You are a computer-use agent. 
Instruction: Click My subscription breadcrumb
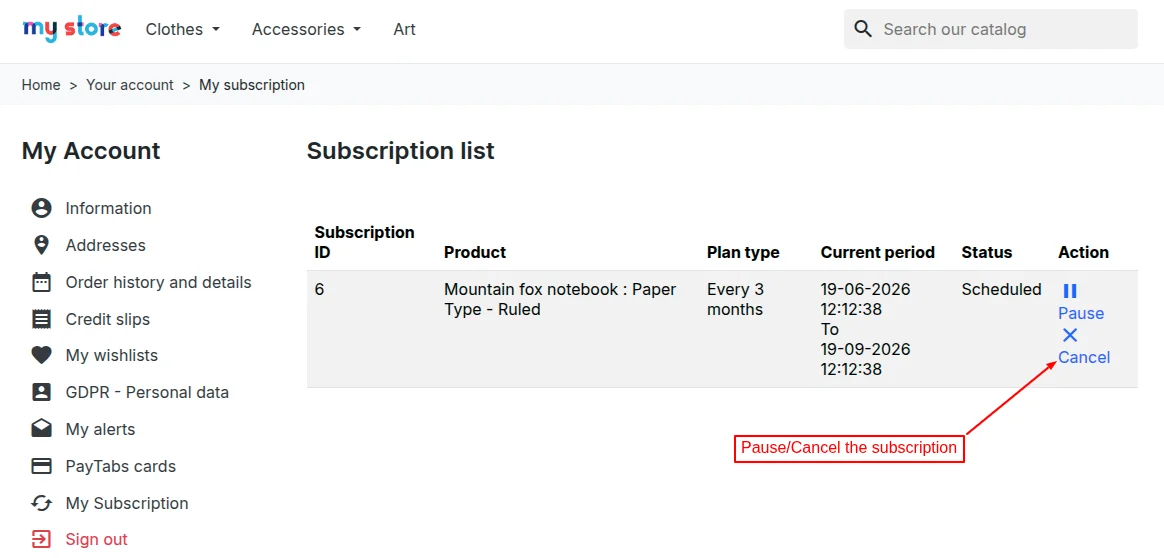(x=252, y=85)
